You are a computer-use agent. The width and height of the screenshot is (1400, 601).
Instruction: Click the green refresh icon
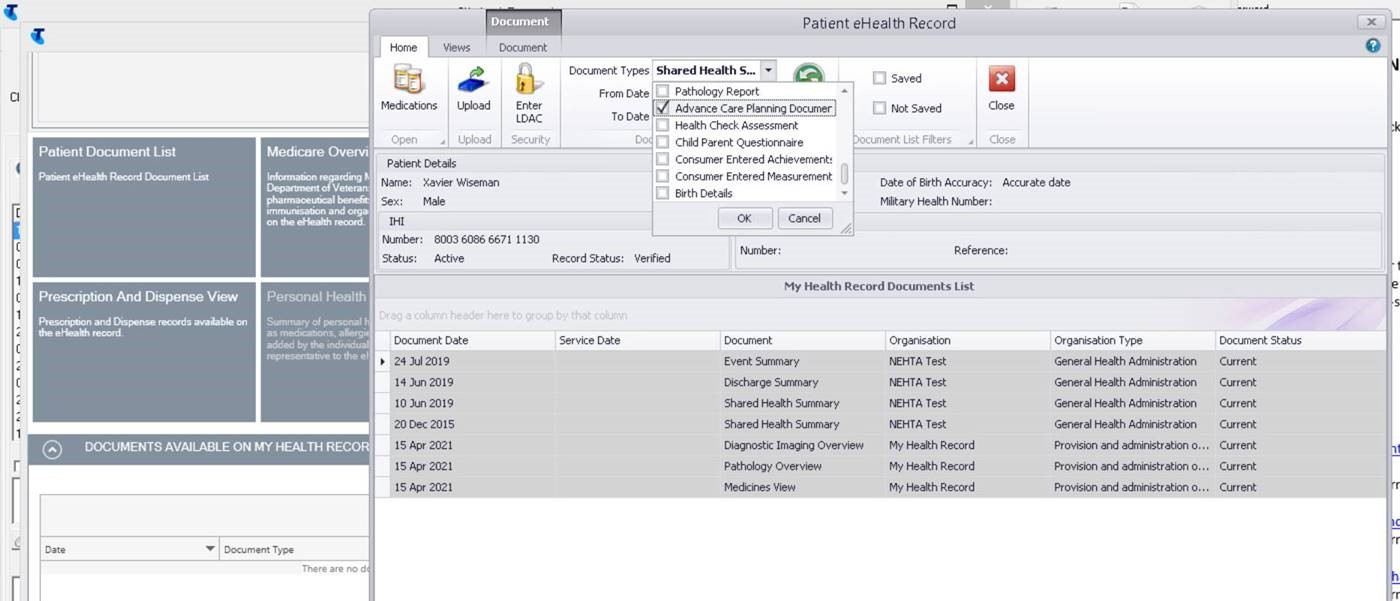click(808, 74)
